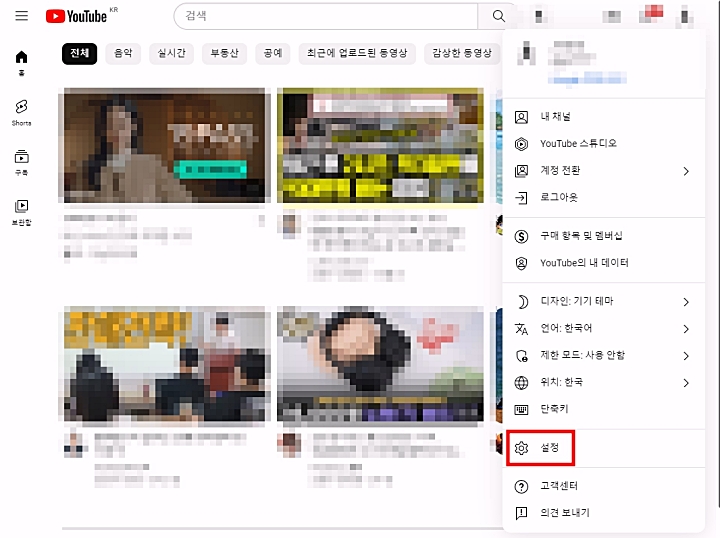Open Shorts in the sidebar
This screenshot has height=538, width=720.
click(x=22, y=112)
